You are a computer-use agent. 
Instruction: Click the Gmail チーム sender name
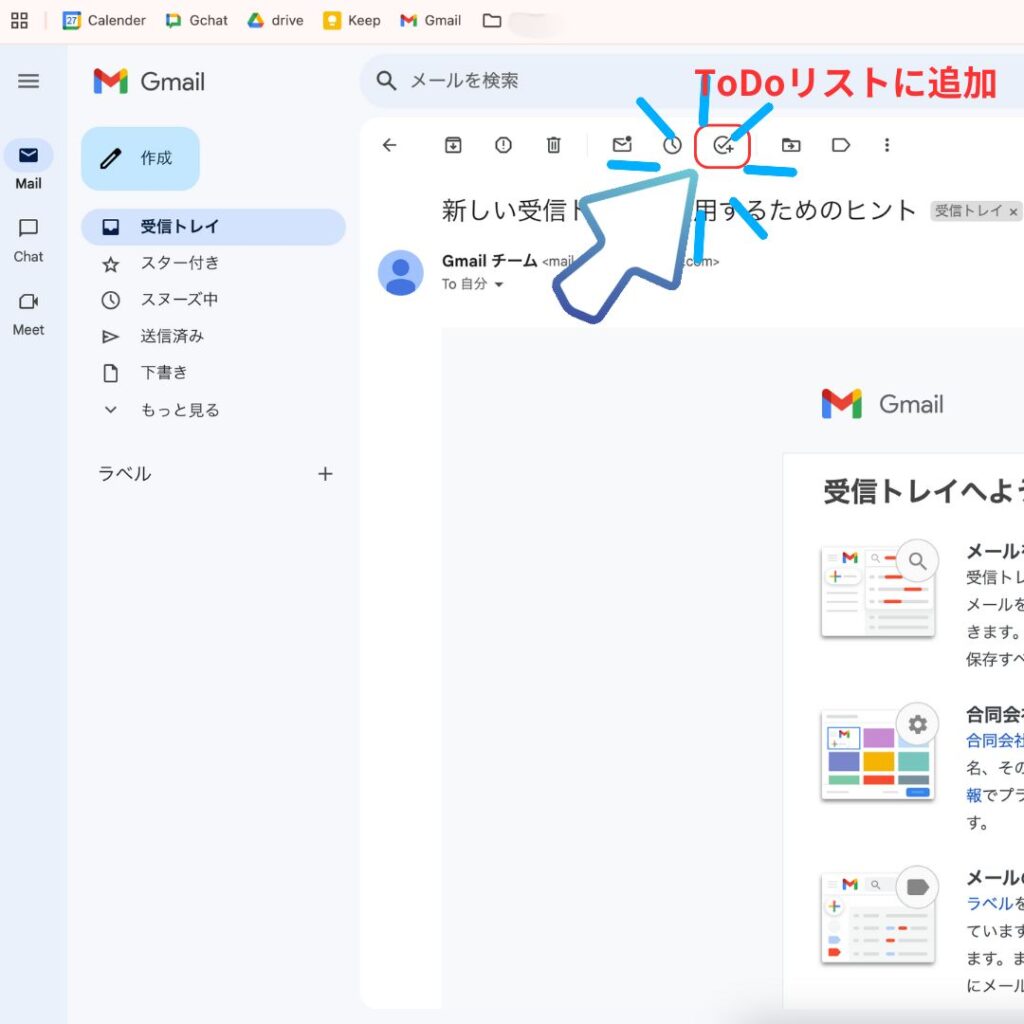pyautogui.click(x=489, y=261)
